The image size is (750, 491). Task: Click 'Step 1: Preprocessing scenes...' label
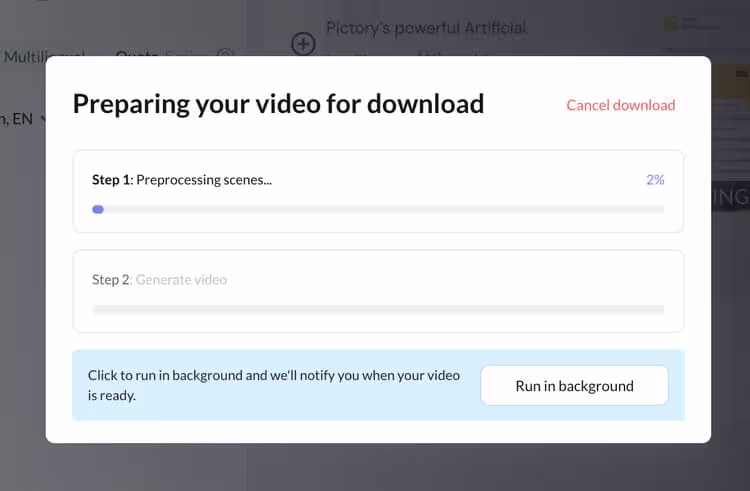[182, 180]
